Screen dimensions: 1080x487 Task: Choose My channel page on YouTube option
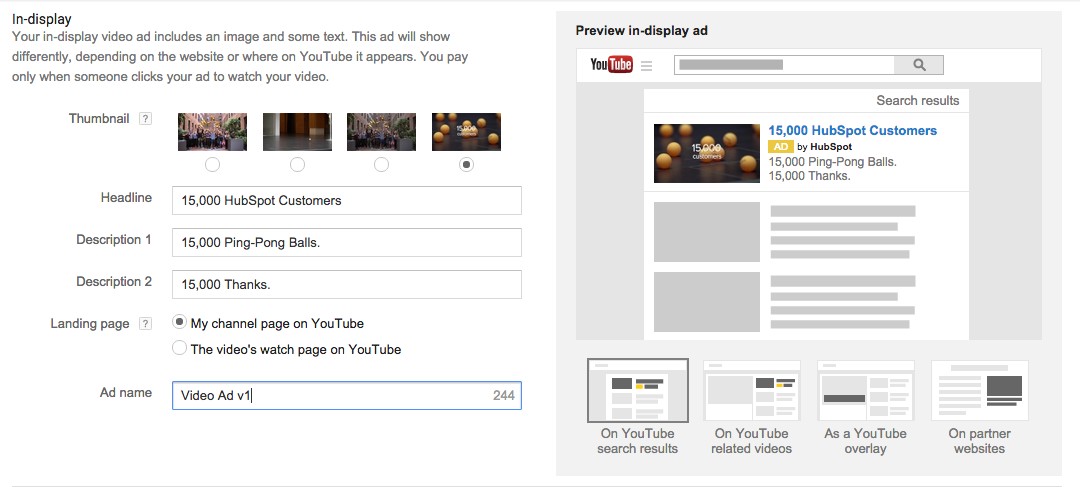pos(179,322)
